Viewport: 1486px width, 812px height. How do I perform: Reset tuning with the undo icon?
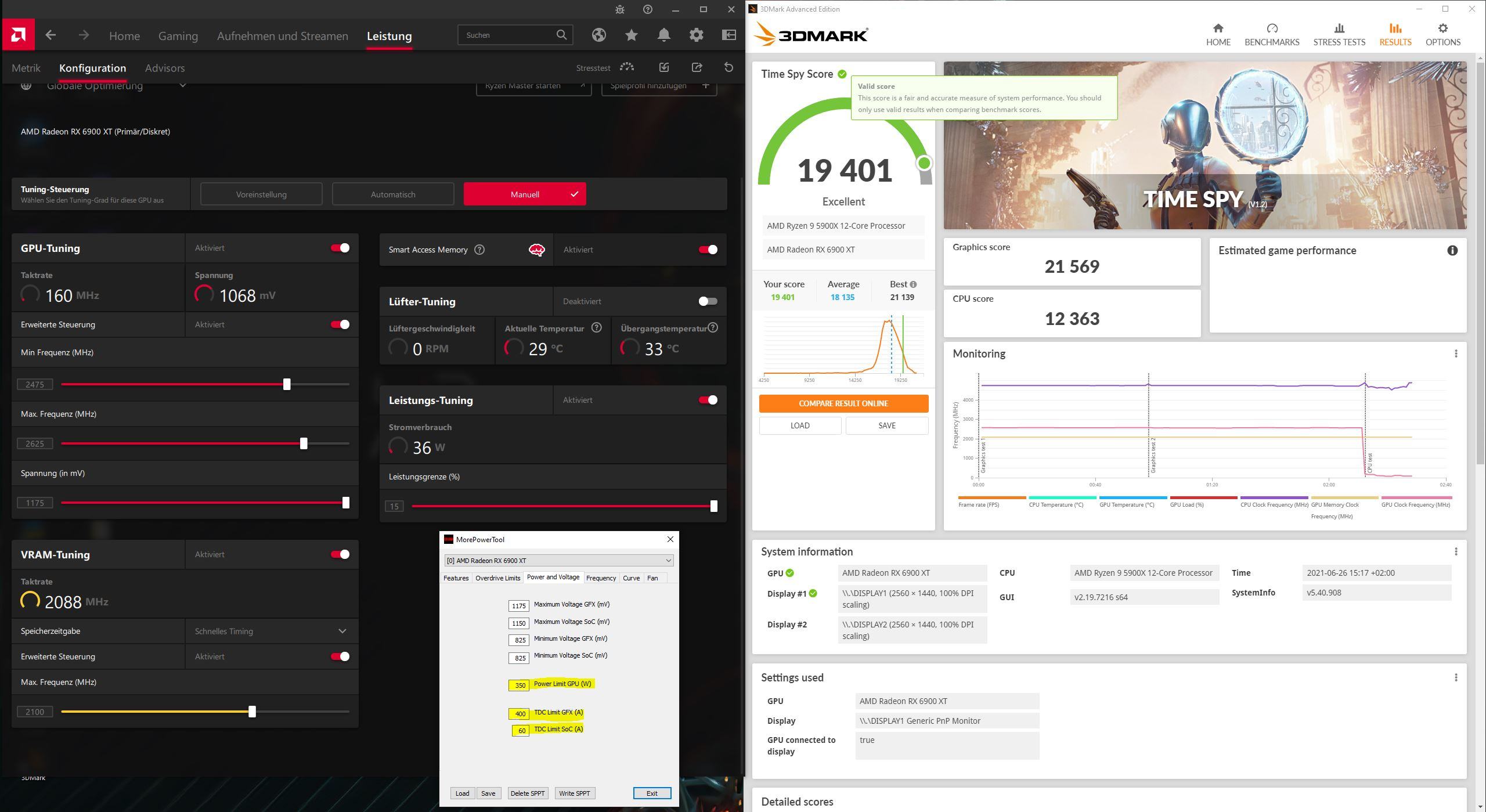pos(729,67)
